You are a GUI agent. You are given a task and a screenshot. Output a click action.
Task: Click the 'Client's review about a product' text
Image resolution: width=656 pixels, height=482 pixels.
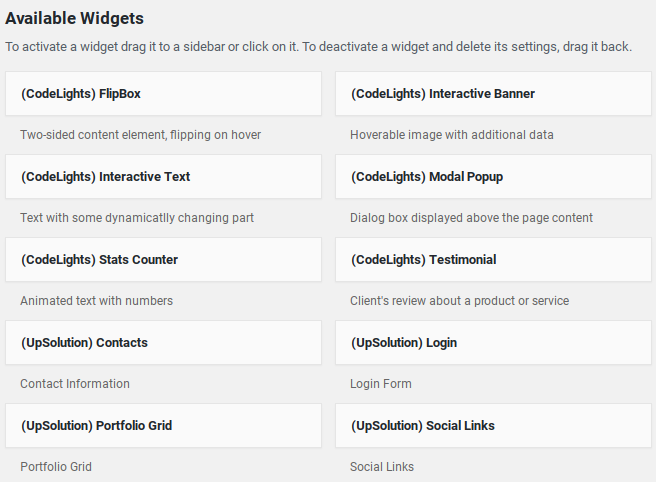pyautogui.click(x=460, y=300)
